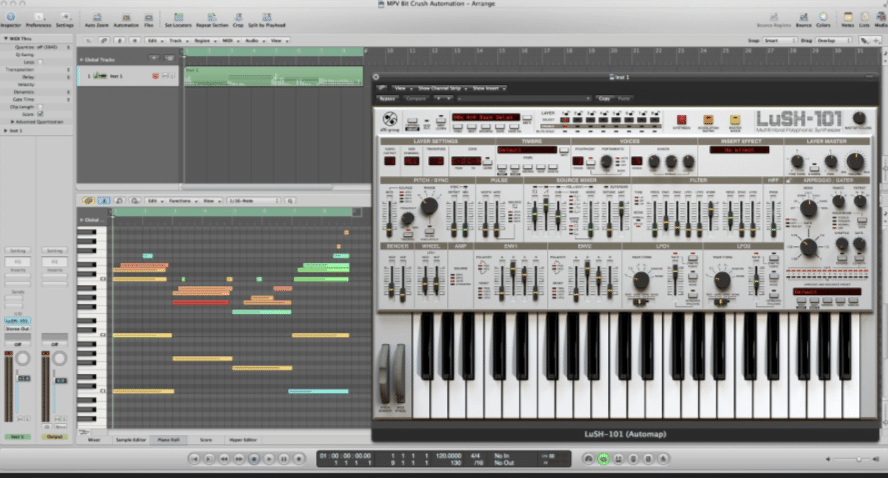Click the Stereo Out output slot

[x=18, y=328]
